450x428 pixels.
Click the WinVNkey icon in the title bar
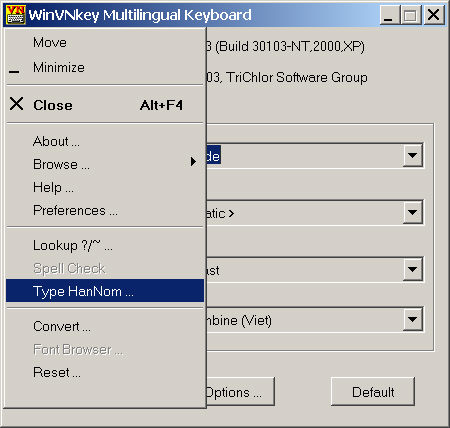16,15
